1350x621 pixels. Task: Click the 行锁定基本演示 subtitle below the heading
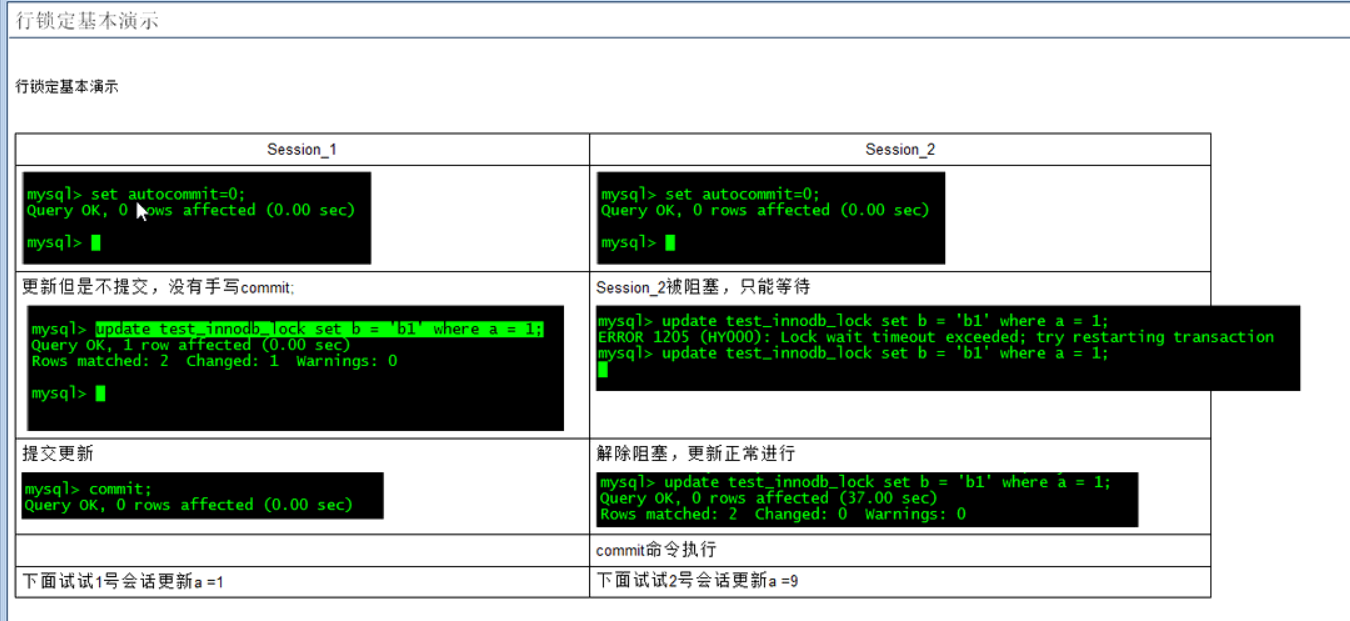point(67,87)
